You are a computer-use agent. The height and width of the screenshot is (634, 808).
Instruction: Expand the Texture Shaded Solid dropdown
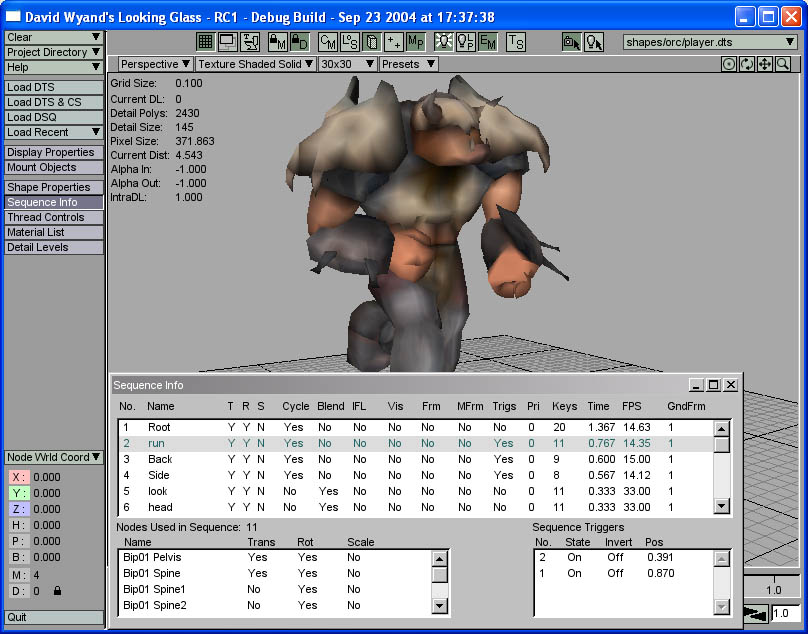pos(255,64)
